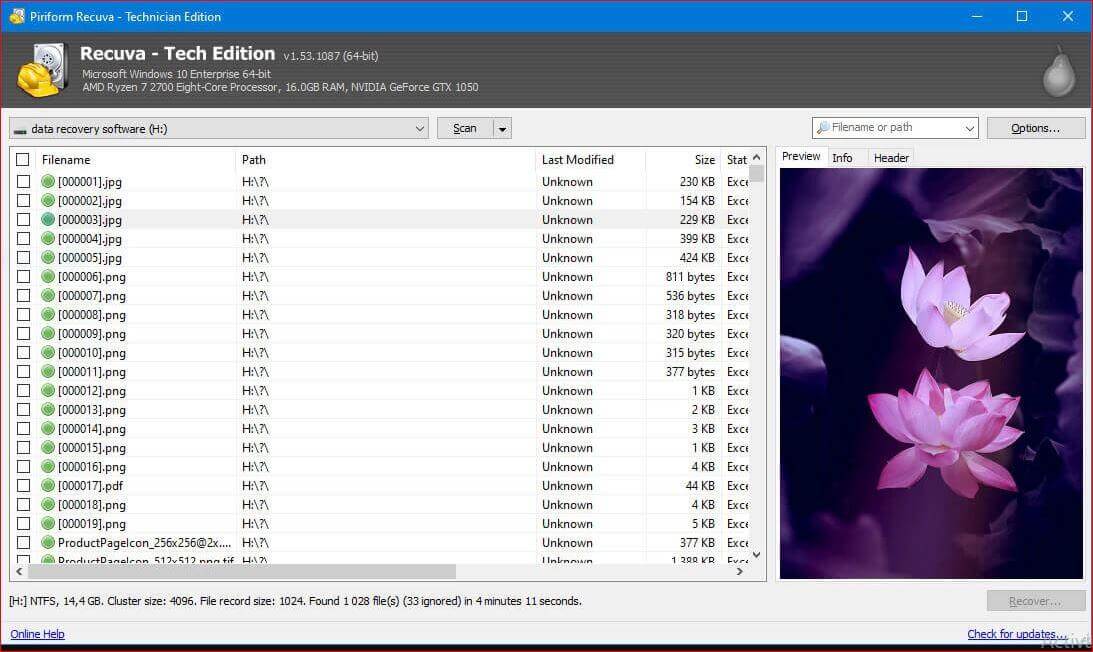Click the green status icon for [000006].png
1093x652 pixels.
[48, 277]
